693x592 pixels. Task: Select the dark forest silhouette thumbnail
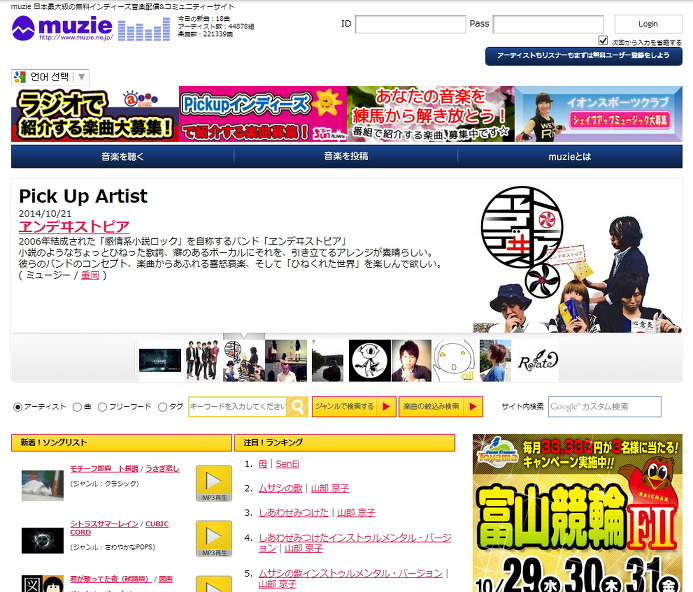[x=327, y=361]
